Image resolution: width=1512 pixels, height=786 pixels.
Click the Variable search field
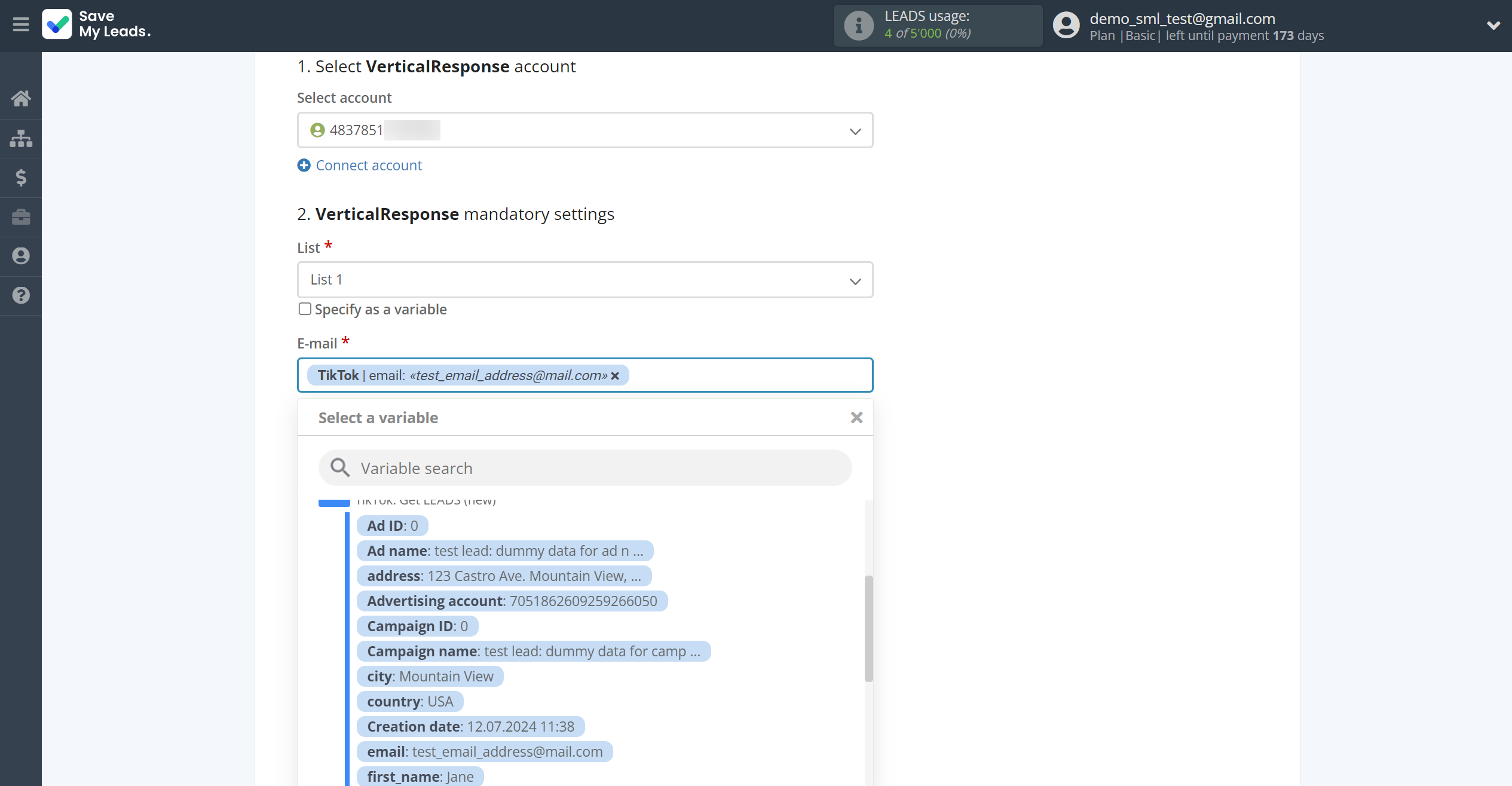click(x=585, y=468)
